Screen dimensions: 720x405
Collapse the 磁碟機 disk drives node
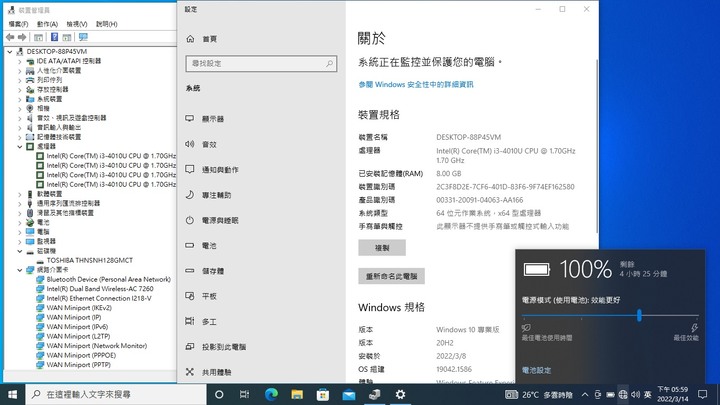pos(20,251)
